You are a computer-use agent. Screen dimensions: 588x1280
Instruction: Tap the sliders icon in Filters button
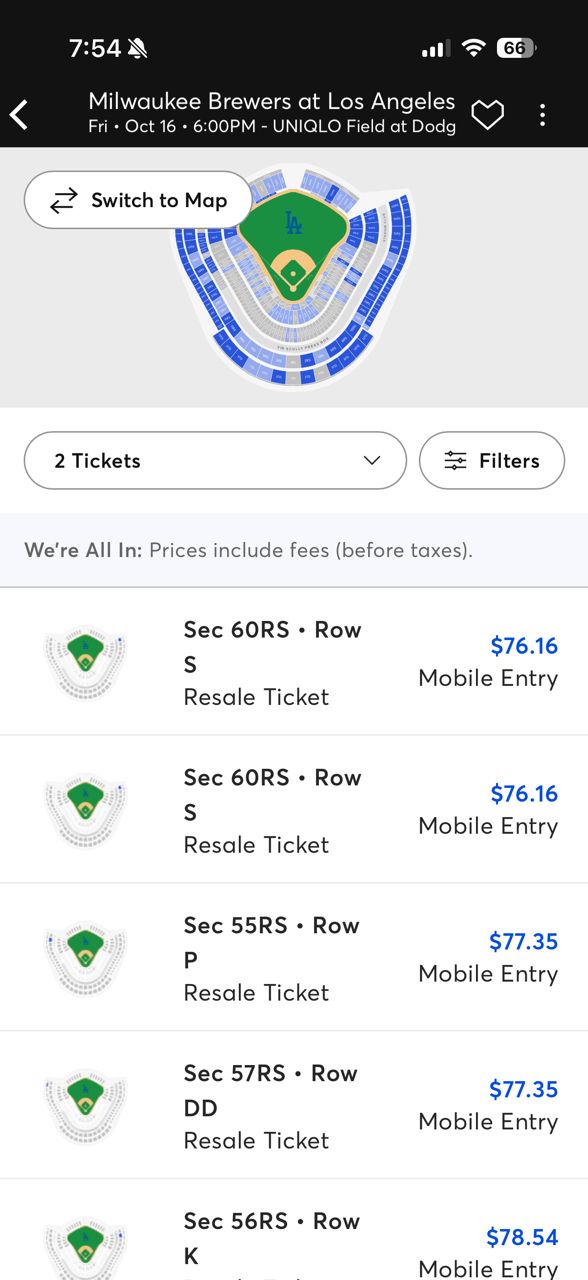tap(456, 461)
